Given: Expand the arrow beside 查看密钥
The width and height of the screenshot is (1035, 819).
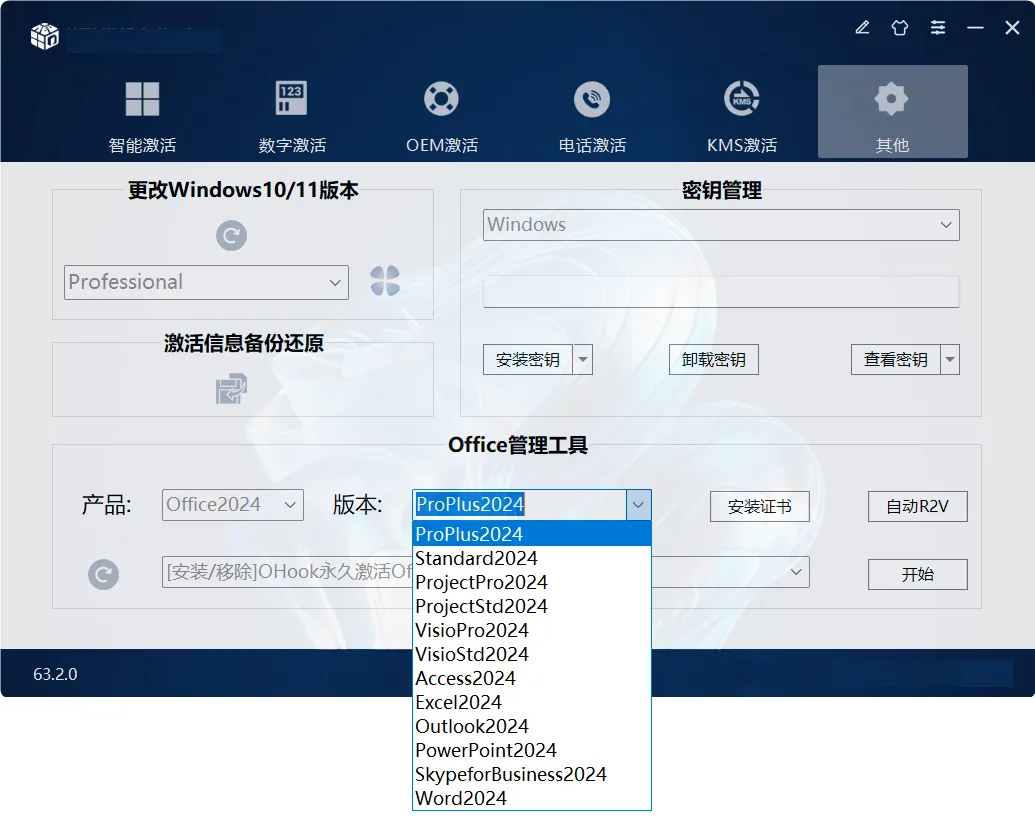Looking at the screenshot, I should point(950,360).
